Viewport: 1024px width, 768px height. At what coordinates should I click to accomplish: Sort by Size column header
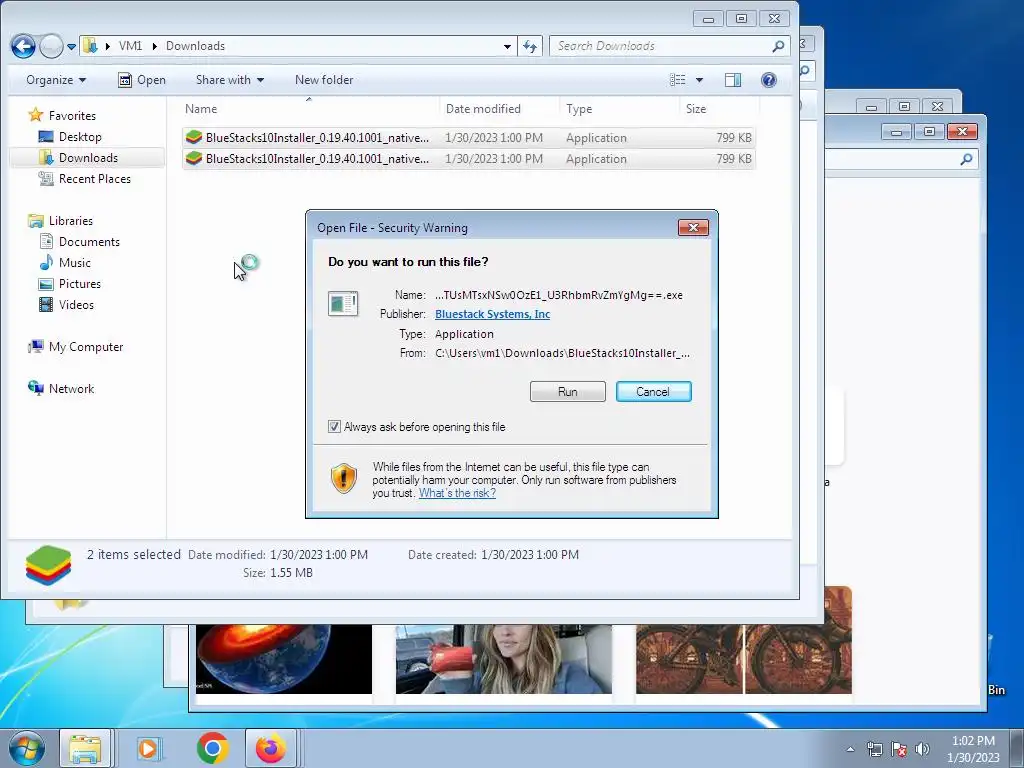(718, 109)
